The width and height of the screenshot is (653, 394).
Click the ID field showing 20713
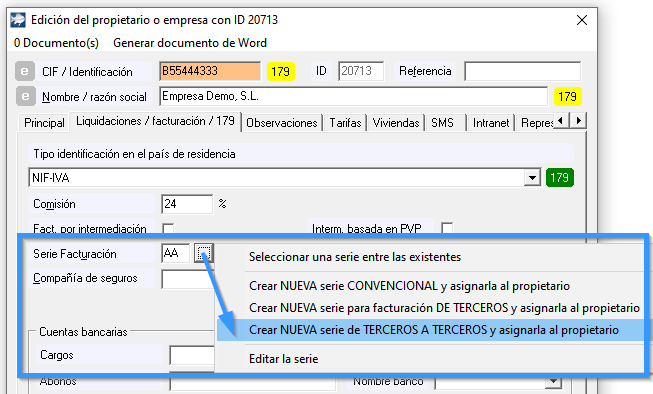pyautogui.click(x=361, y=71)
